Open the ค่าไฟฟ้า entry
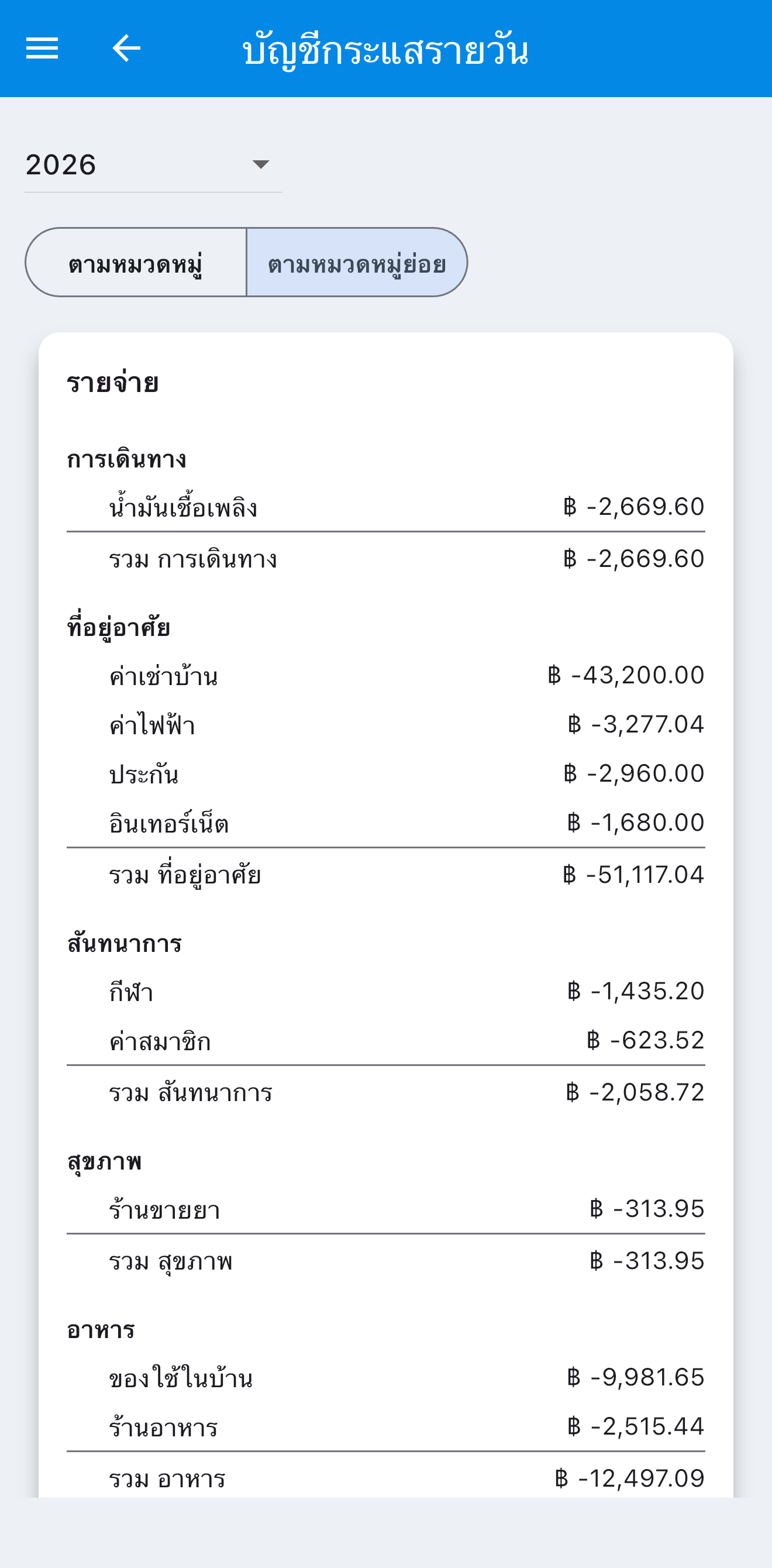The height and width of the screenshot is (1568, 772). pyautogui.click(x=385, y=724)
